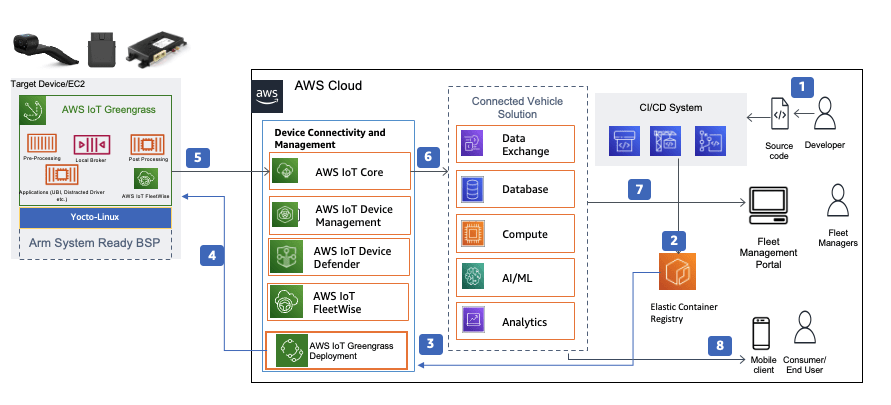Click the 'Post Processing' caption
The width and height of the screenshot is (891, 405).
(147, 159)
